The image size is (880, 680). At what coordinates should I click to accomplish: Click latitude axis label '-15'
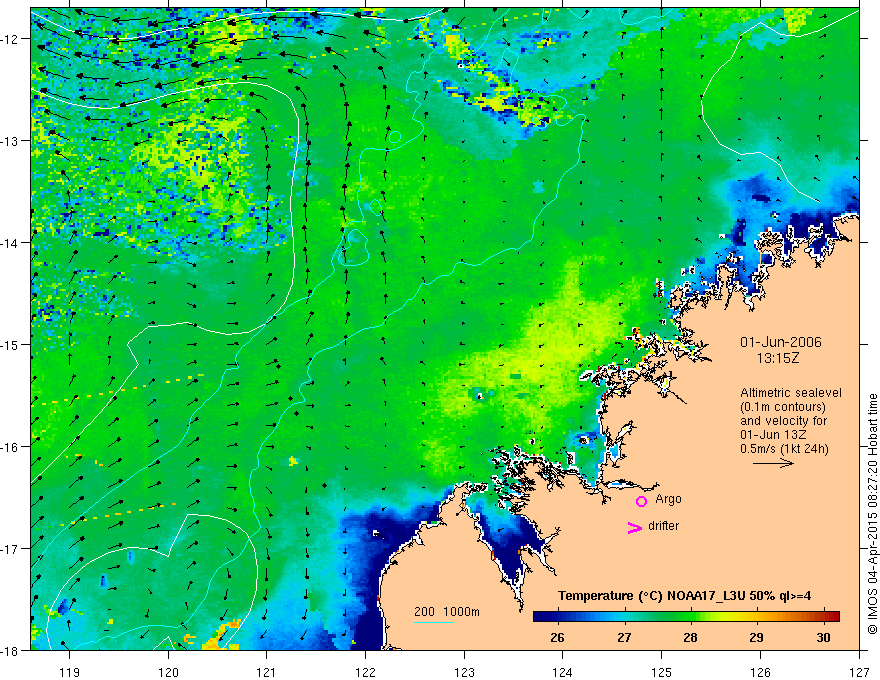[x=10, y=344]
